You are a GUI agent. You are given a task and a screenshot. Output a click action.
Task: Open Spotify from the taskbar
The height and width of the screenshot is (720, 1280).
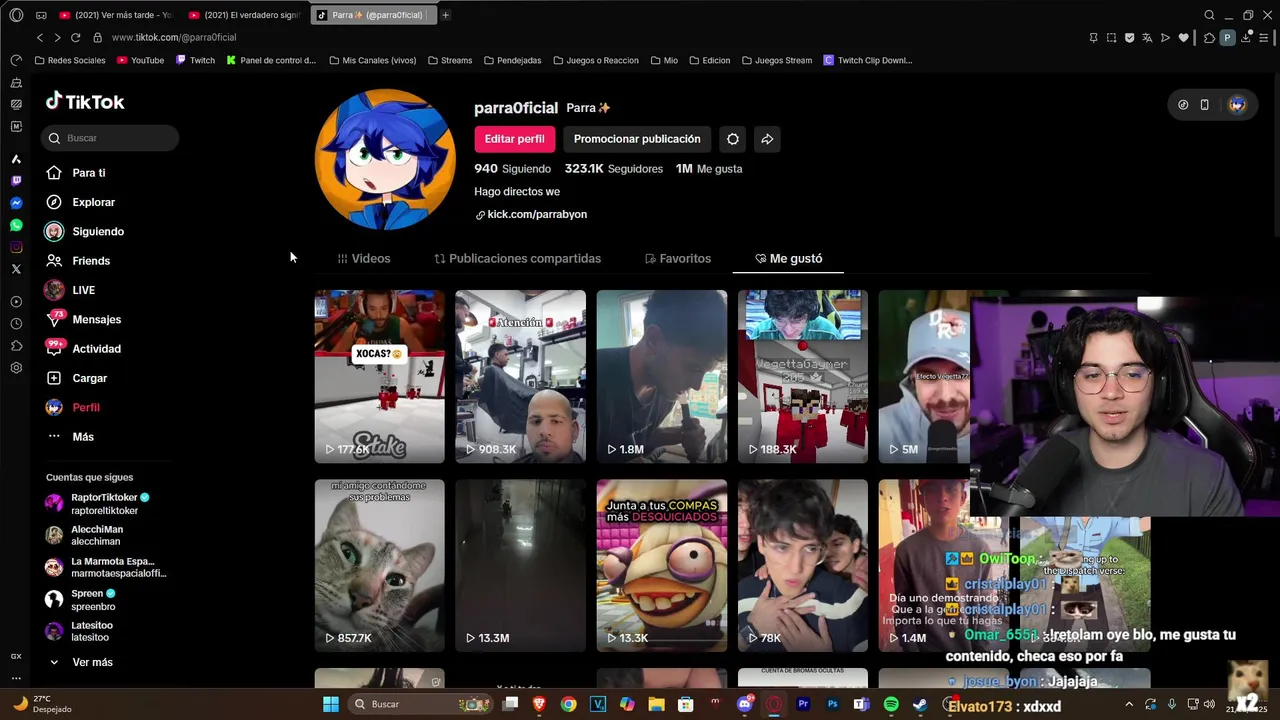891,704
